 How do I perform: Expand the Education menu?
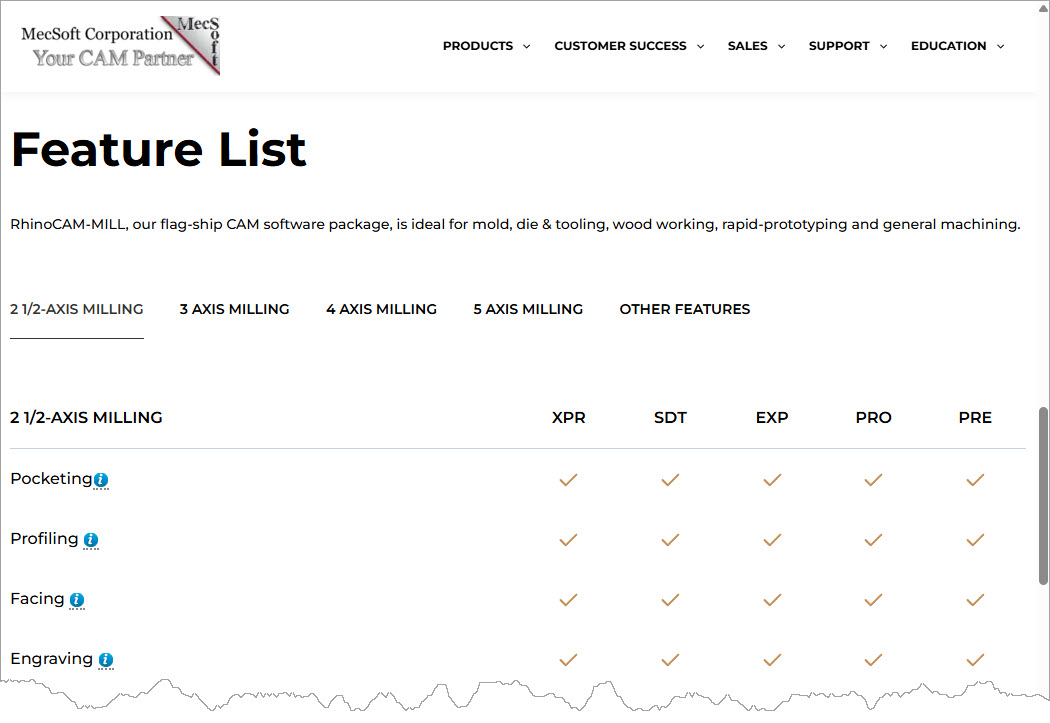pyautogui.click(x=957, y=46)
